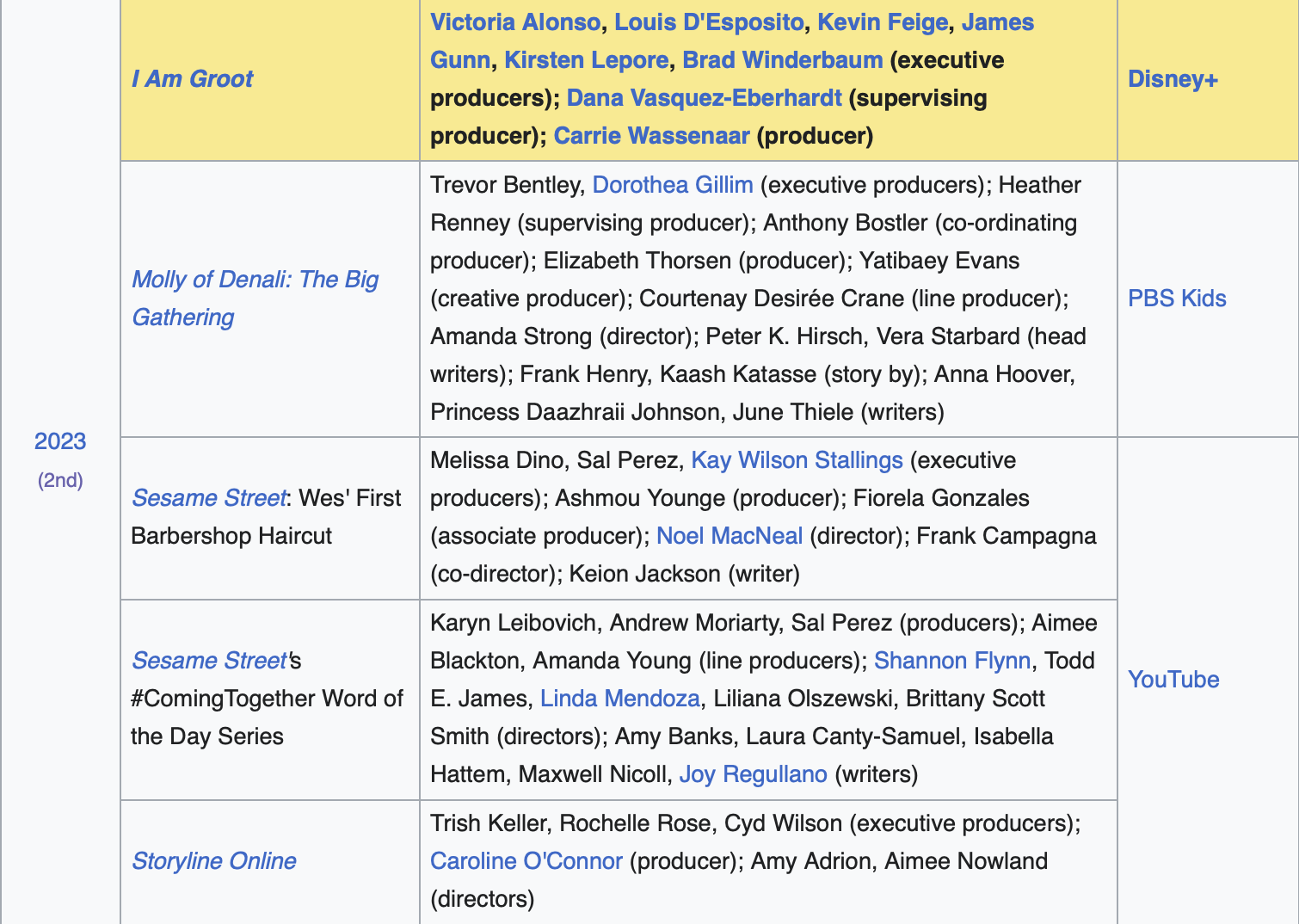Select the name "Trish Keller"
The image size is (1299, 924).
coord(488,823)
